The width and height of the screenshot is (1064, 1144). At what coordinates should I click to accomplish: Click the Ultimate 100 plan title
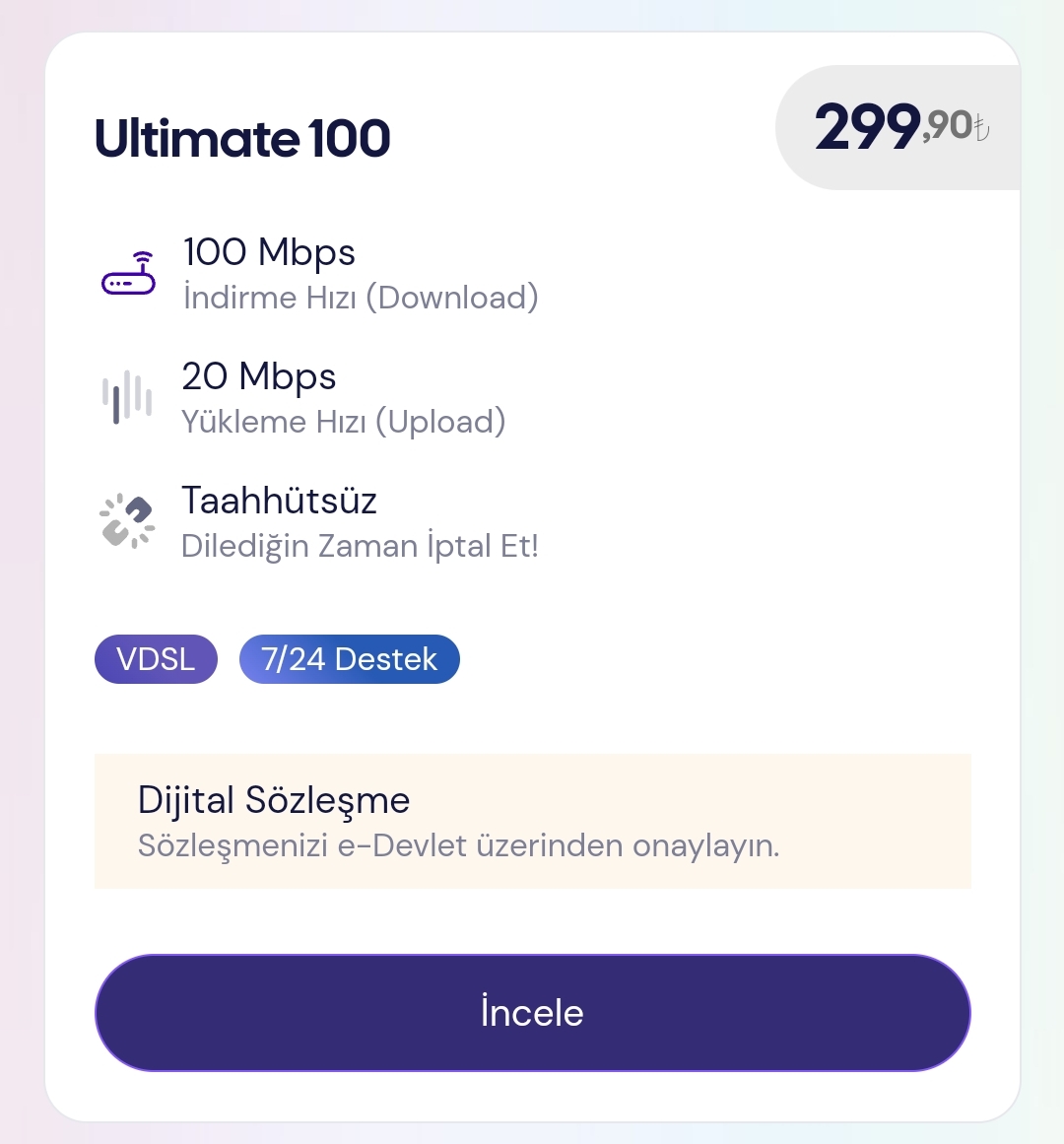(x=242, y=138)
